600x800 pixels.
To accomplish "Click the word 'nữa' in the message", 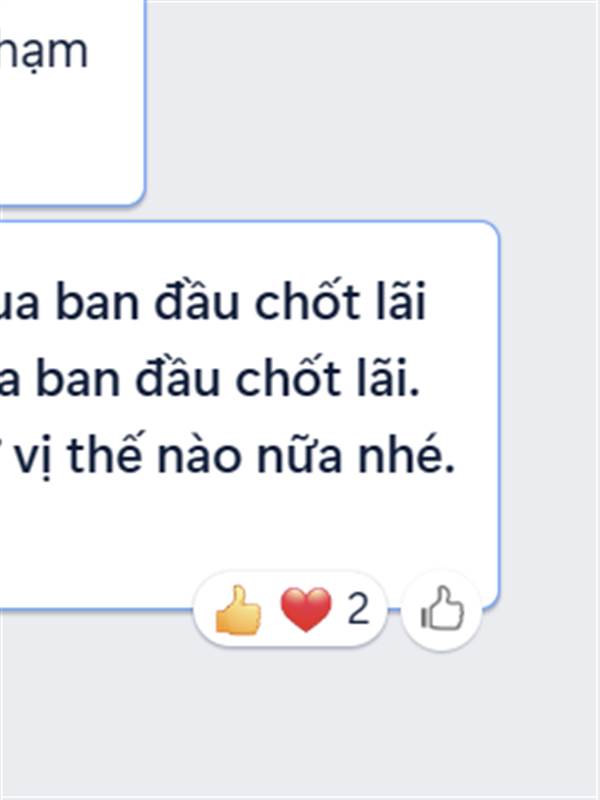I will tap(299, 454).
